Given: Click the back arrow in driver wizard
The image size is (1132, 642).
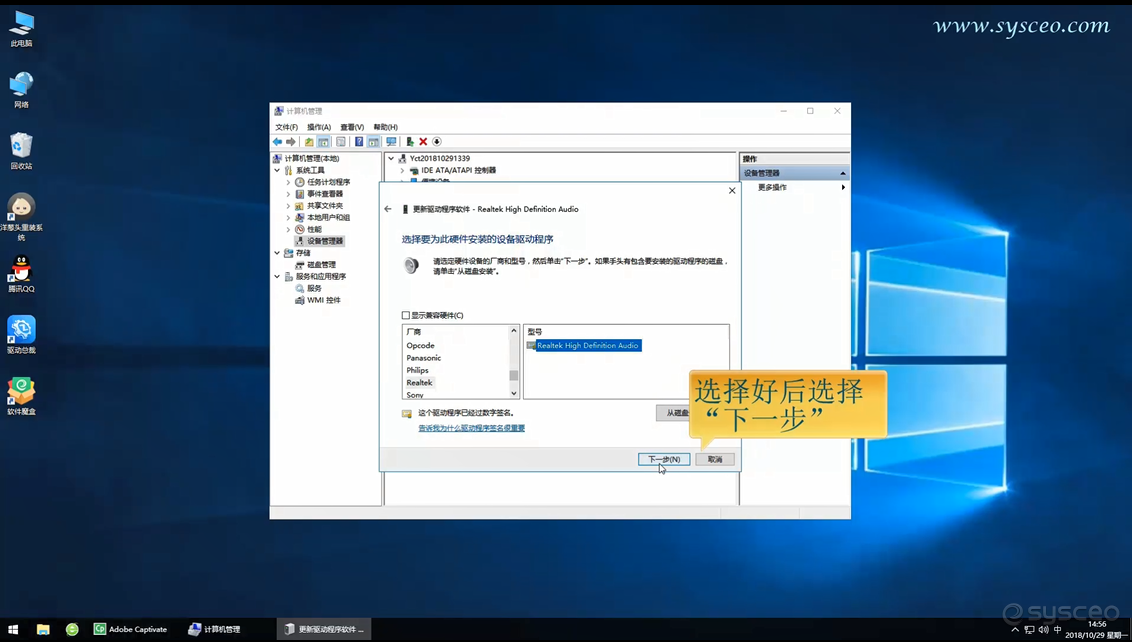Looking at the screenshot, I should pyautogui.click(x=388, y=209).
